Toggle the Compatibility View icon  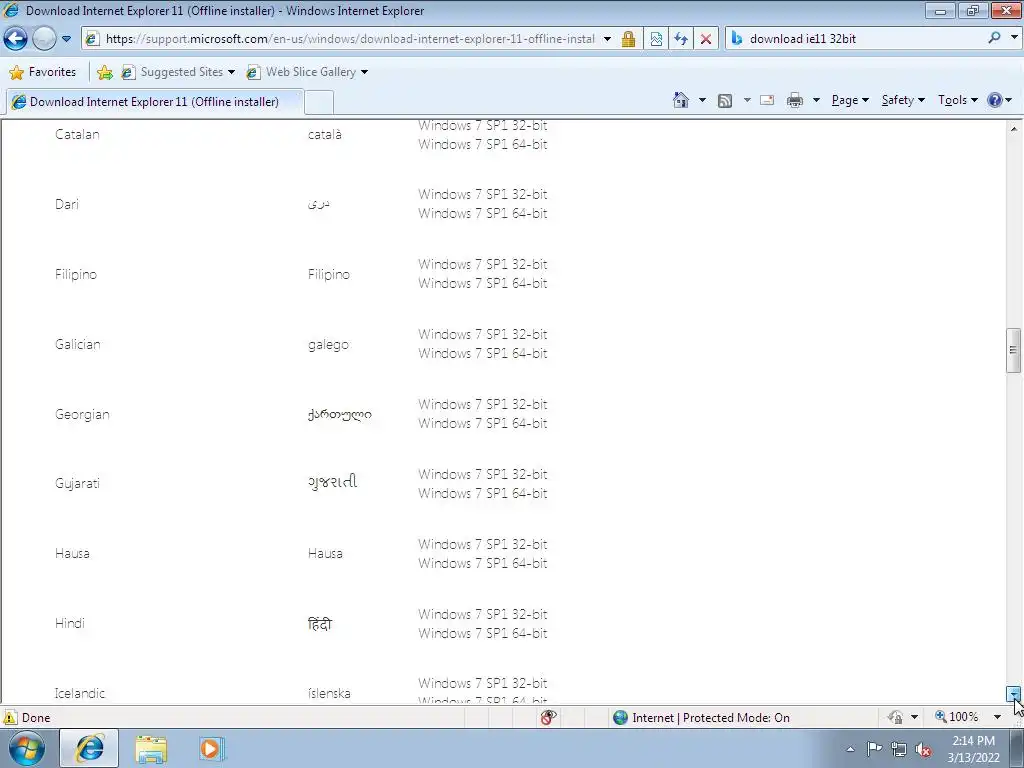point(656,39)
